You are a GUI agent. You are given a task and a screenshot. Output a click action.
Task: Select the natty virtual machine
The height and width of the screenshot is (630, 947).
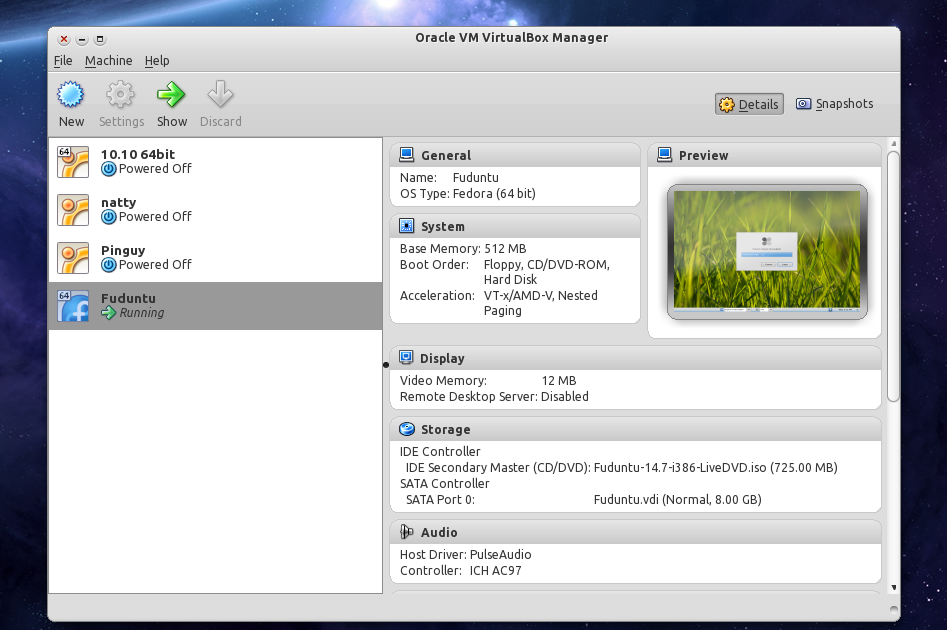pos(140,209)
